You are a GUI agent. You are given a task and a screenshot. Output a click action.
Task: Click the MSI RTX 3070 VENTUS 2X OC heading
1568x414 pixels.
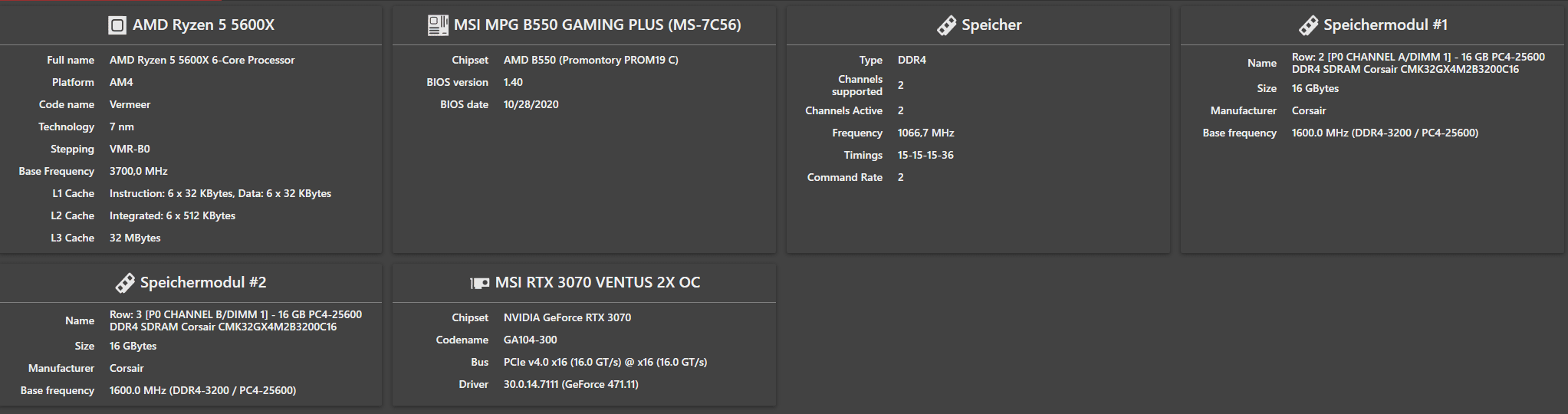[x=597, y=283]
